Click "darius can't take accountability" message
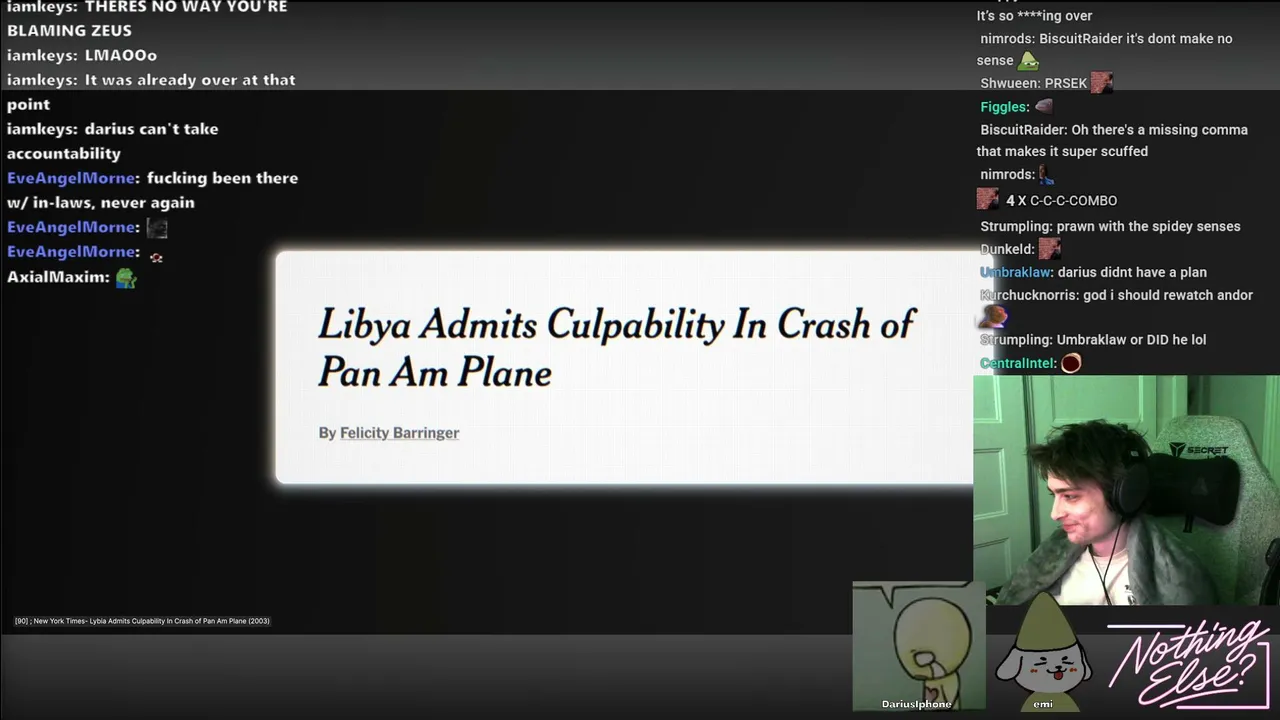 (x=113, y=141)
